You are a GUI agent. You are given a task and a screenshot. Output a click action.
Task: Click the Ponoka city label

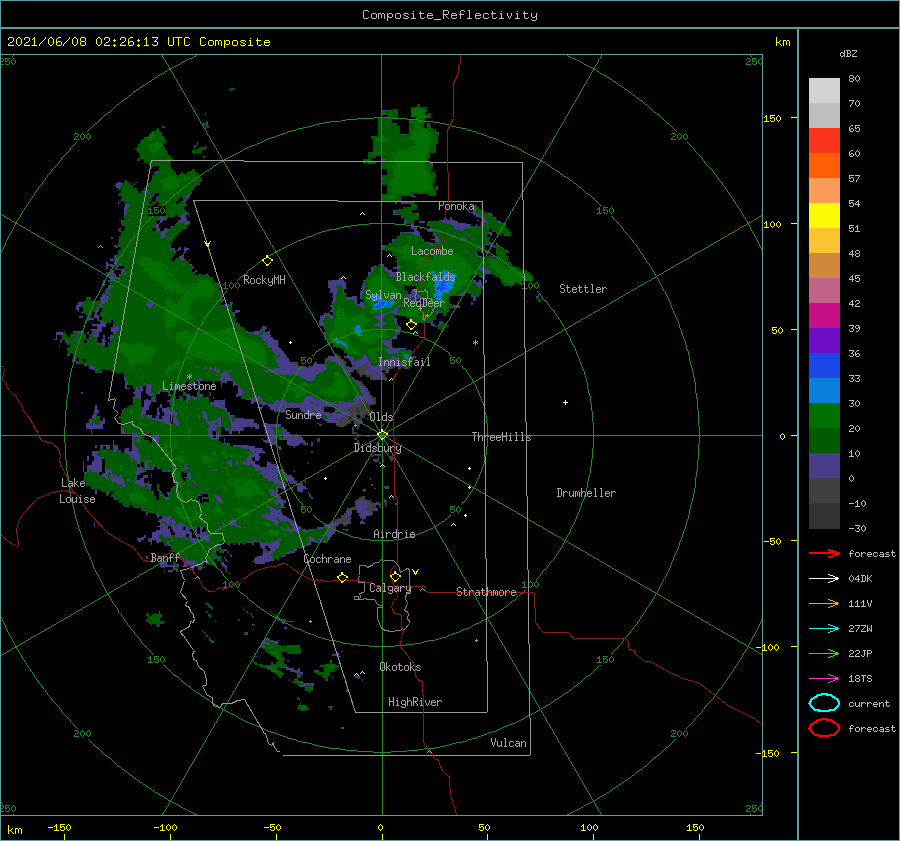[x=456, y=206]
